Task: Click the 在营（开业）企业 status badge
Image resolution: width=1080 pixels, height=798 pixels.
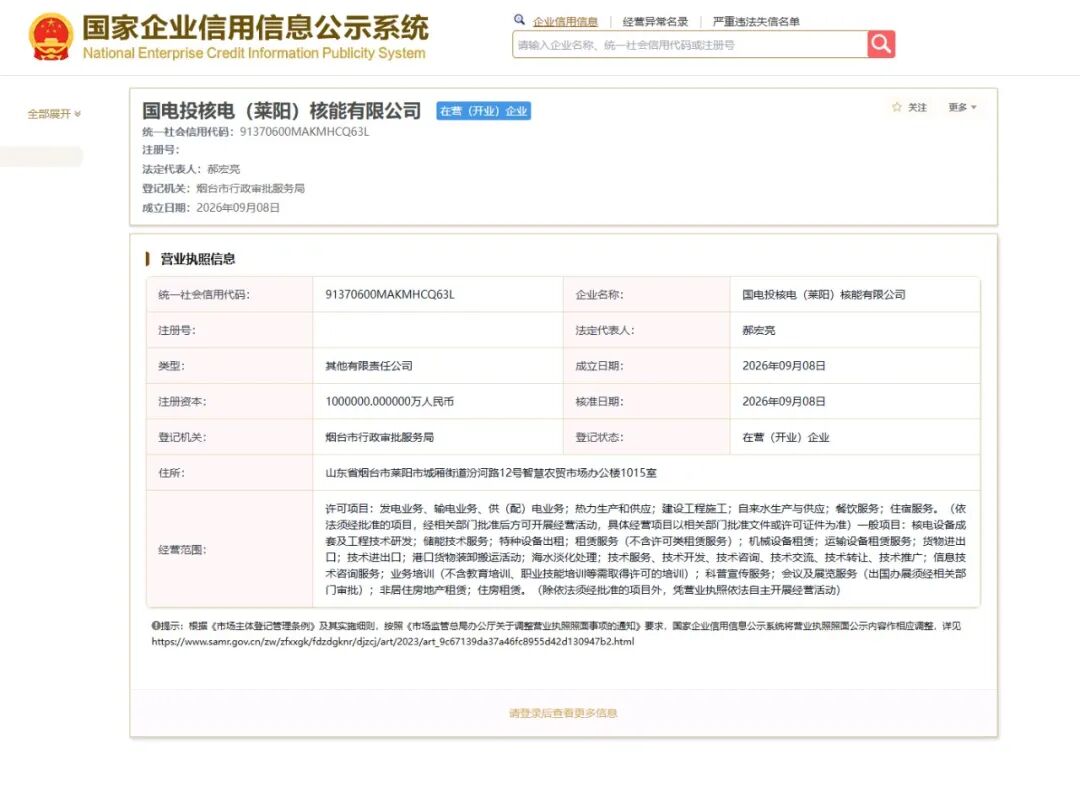Action: (484, 111)
